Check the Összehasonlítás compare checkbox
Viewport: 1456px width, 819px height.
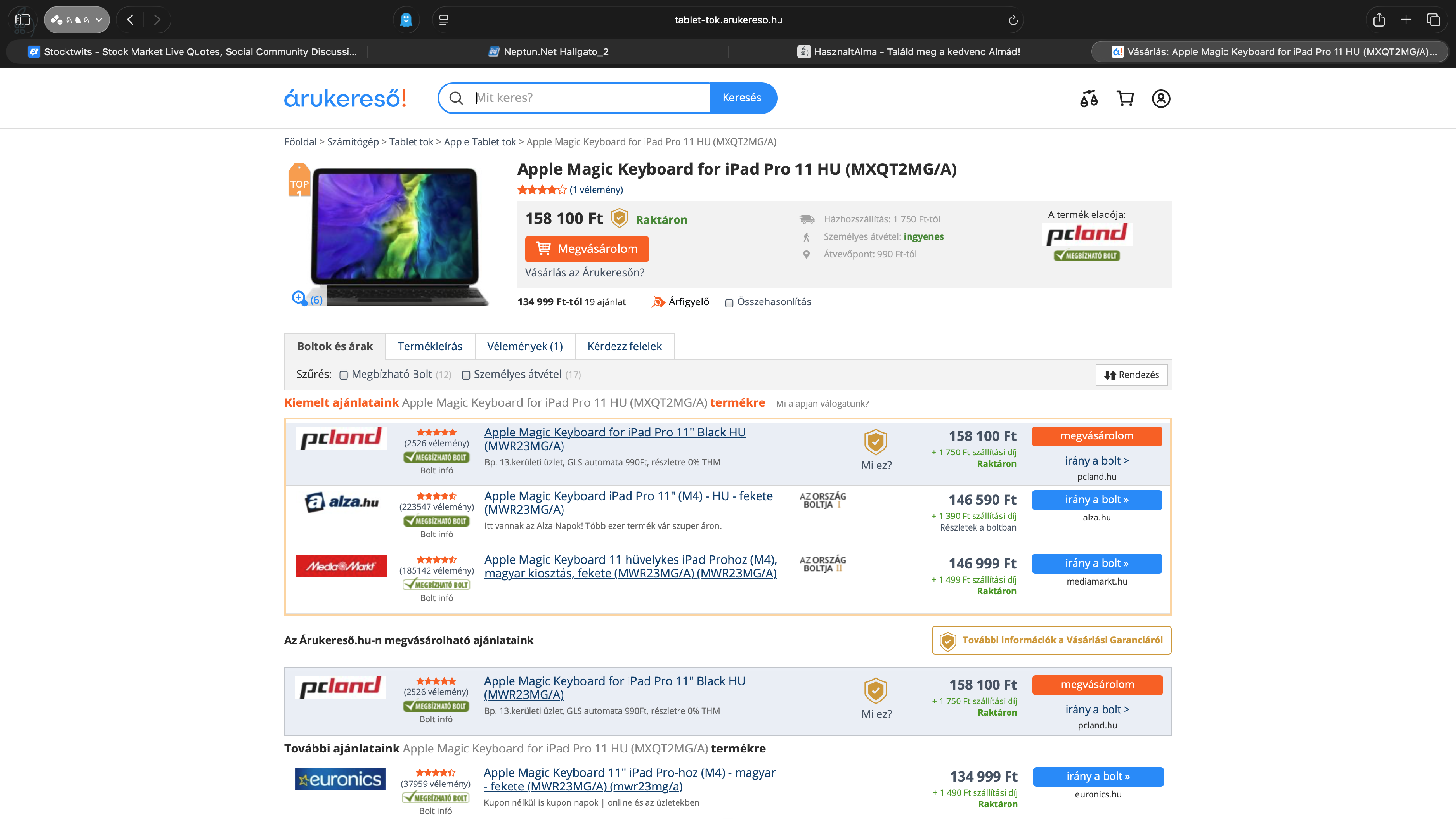point(729,303)
